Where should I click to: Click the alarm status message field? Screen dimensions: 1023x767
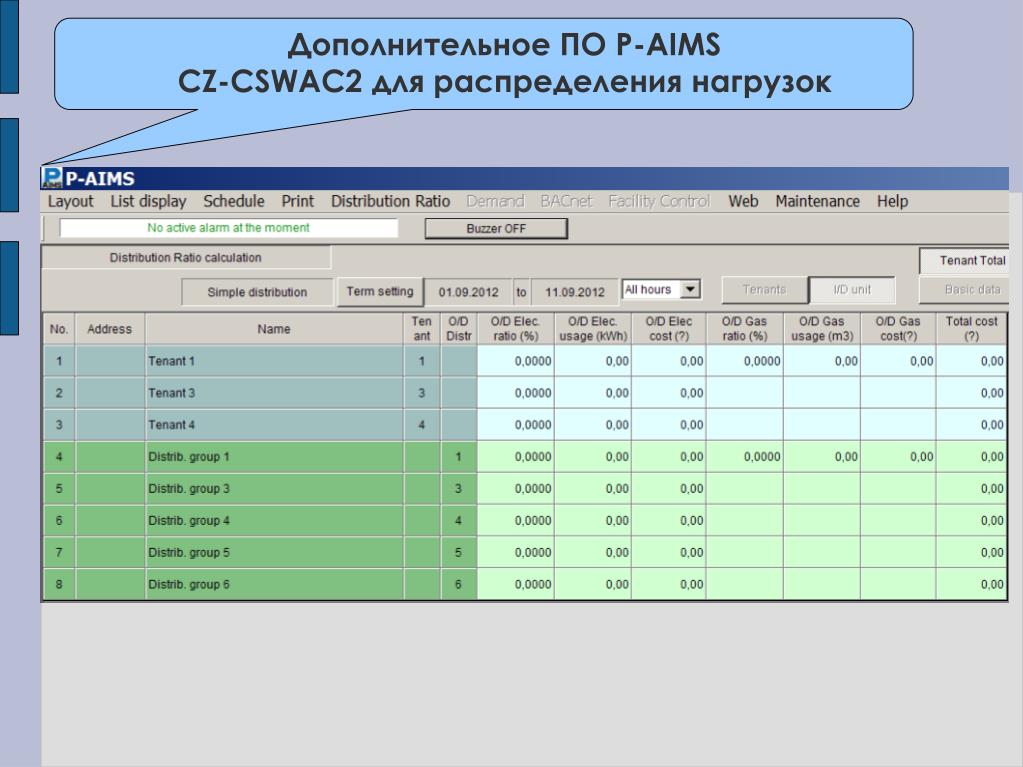[228, 228]
